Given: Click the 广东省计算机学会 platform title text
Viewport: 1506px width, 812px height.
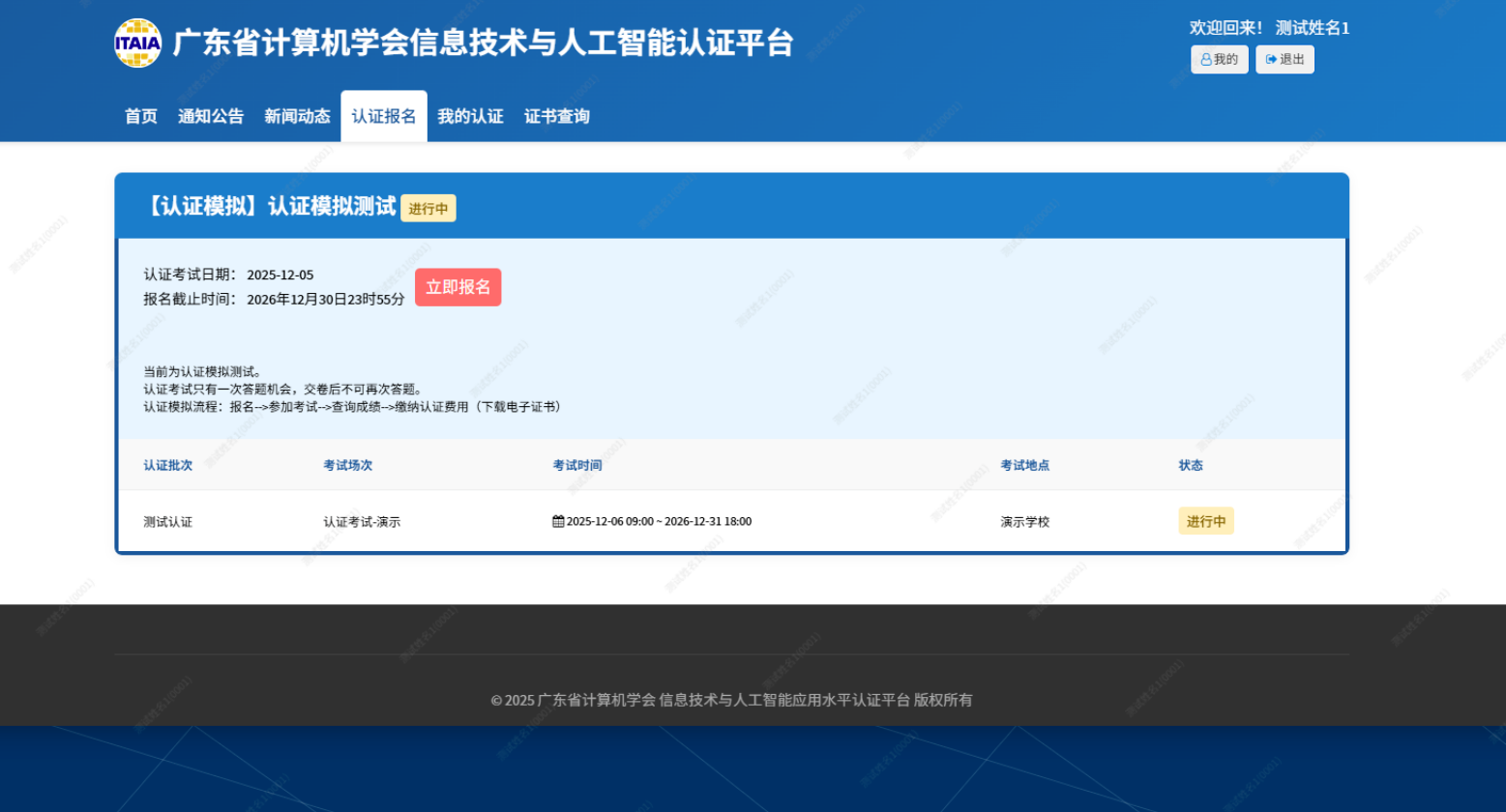Looking at the screenshot, I should coord(483,43).
